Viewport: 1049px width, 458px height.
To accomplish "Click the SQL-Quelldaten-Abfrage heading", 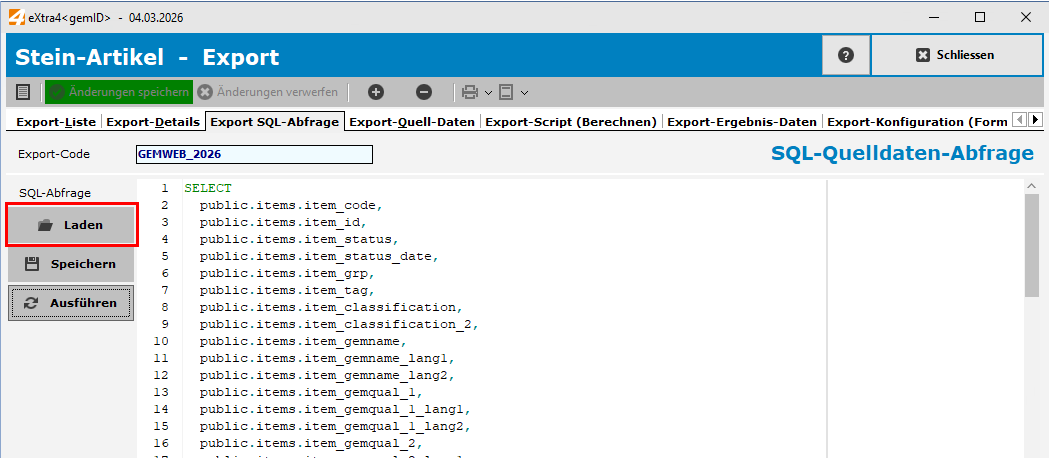I will [x=902, y=154].
